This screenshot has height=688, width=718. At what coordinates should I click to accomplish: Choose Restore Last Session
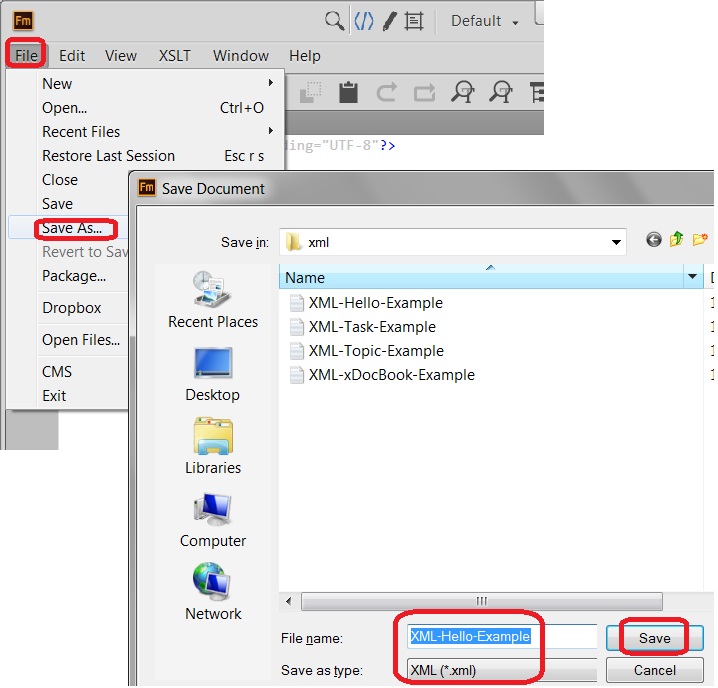click(x=146, y=156)
